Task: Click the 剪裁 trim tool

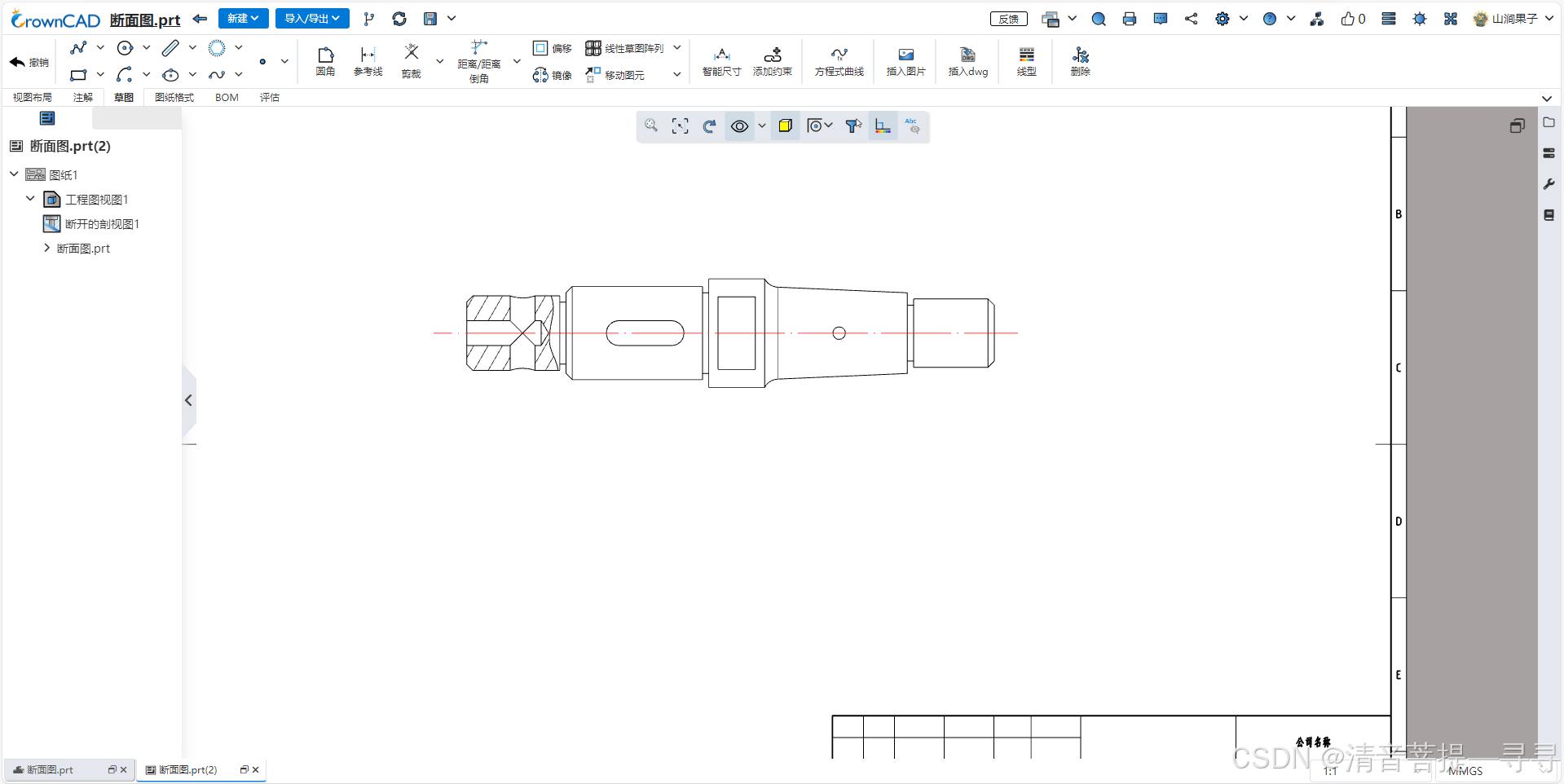Action: (x=412, y=61)
